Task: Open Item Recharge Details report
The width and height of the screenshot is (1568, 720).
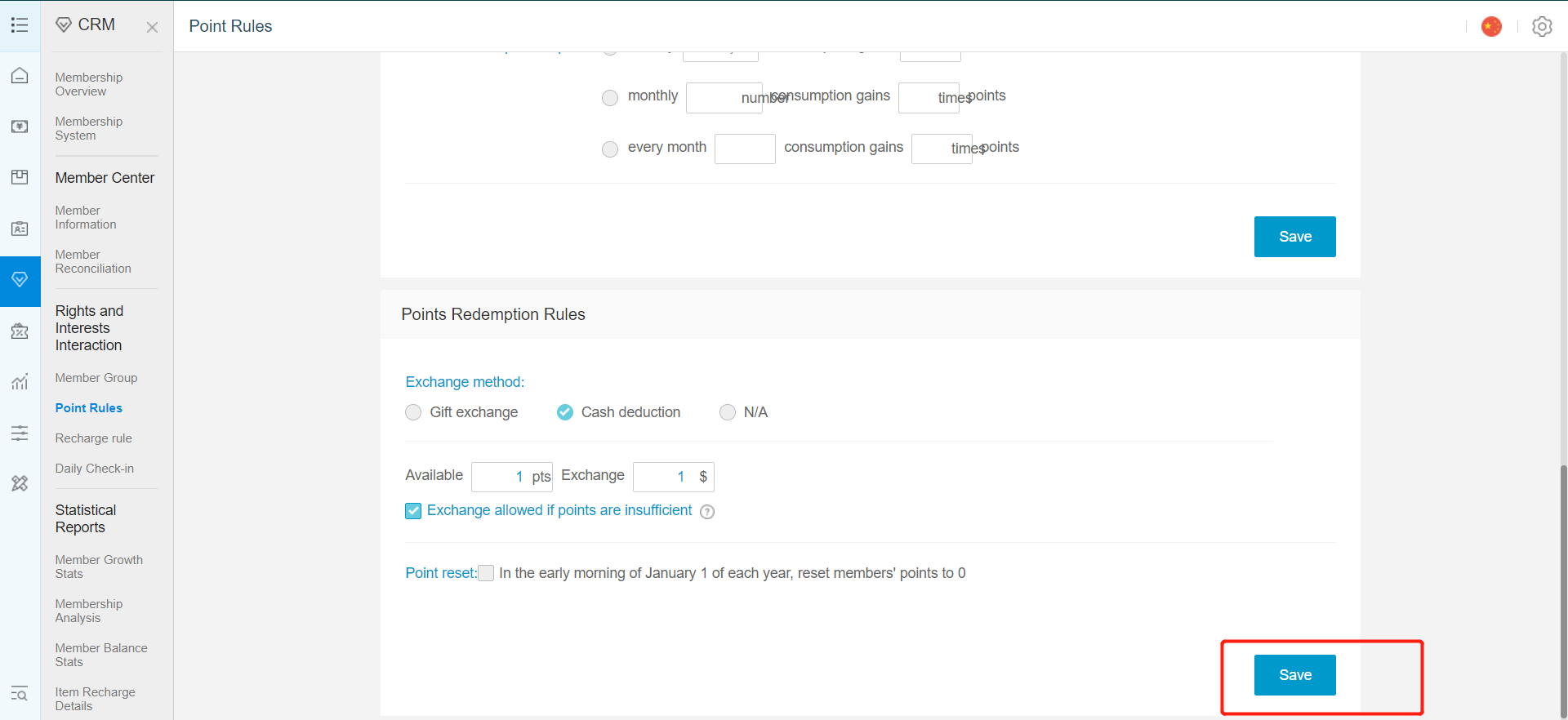Action: pyautogui.click(x=96, y=699)
